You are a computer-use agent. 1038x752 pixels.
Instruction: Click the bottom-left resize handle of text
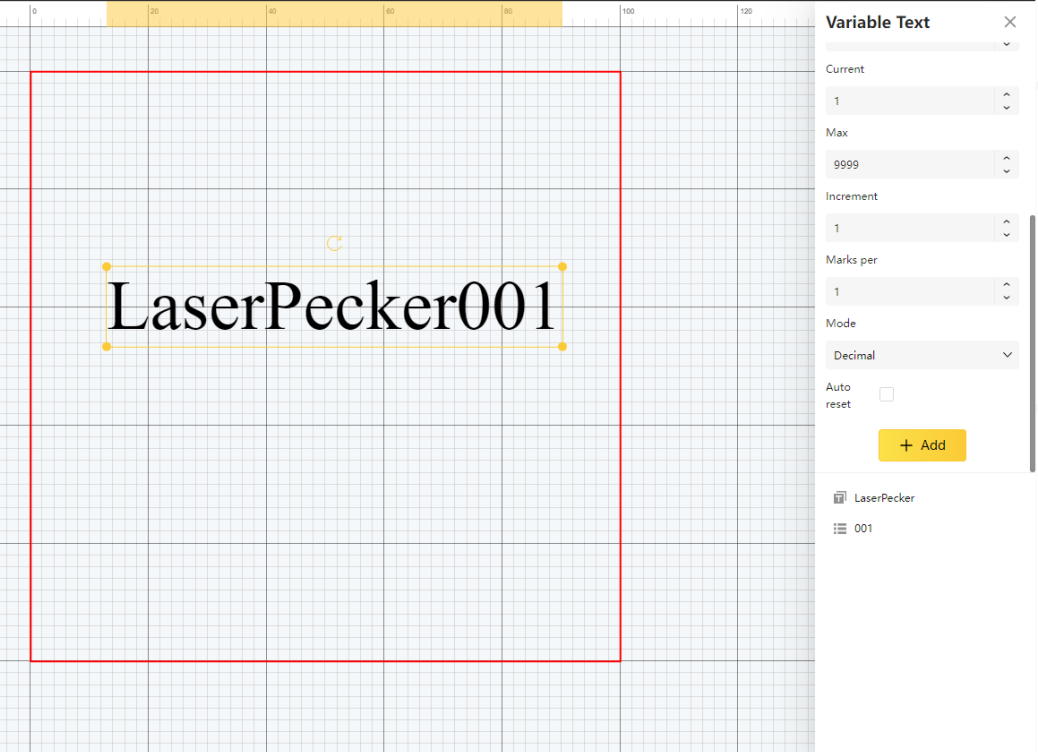tap(107, 346)
